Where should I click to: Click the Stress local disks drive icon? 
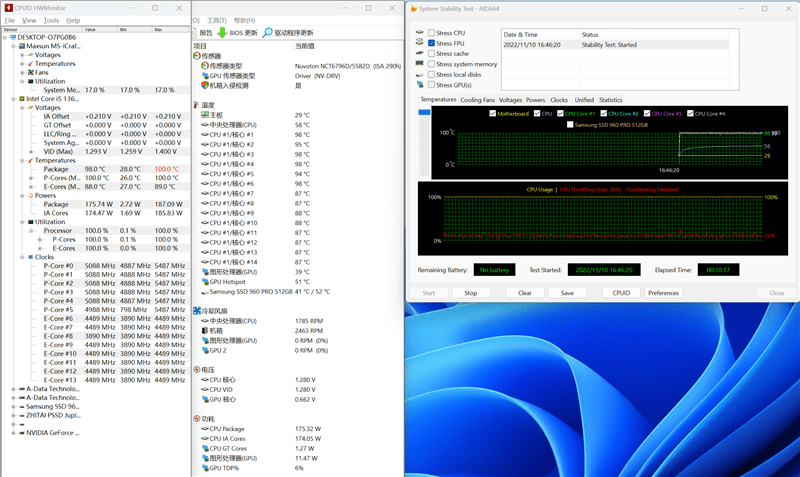pos(419,74)
